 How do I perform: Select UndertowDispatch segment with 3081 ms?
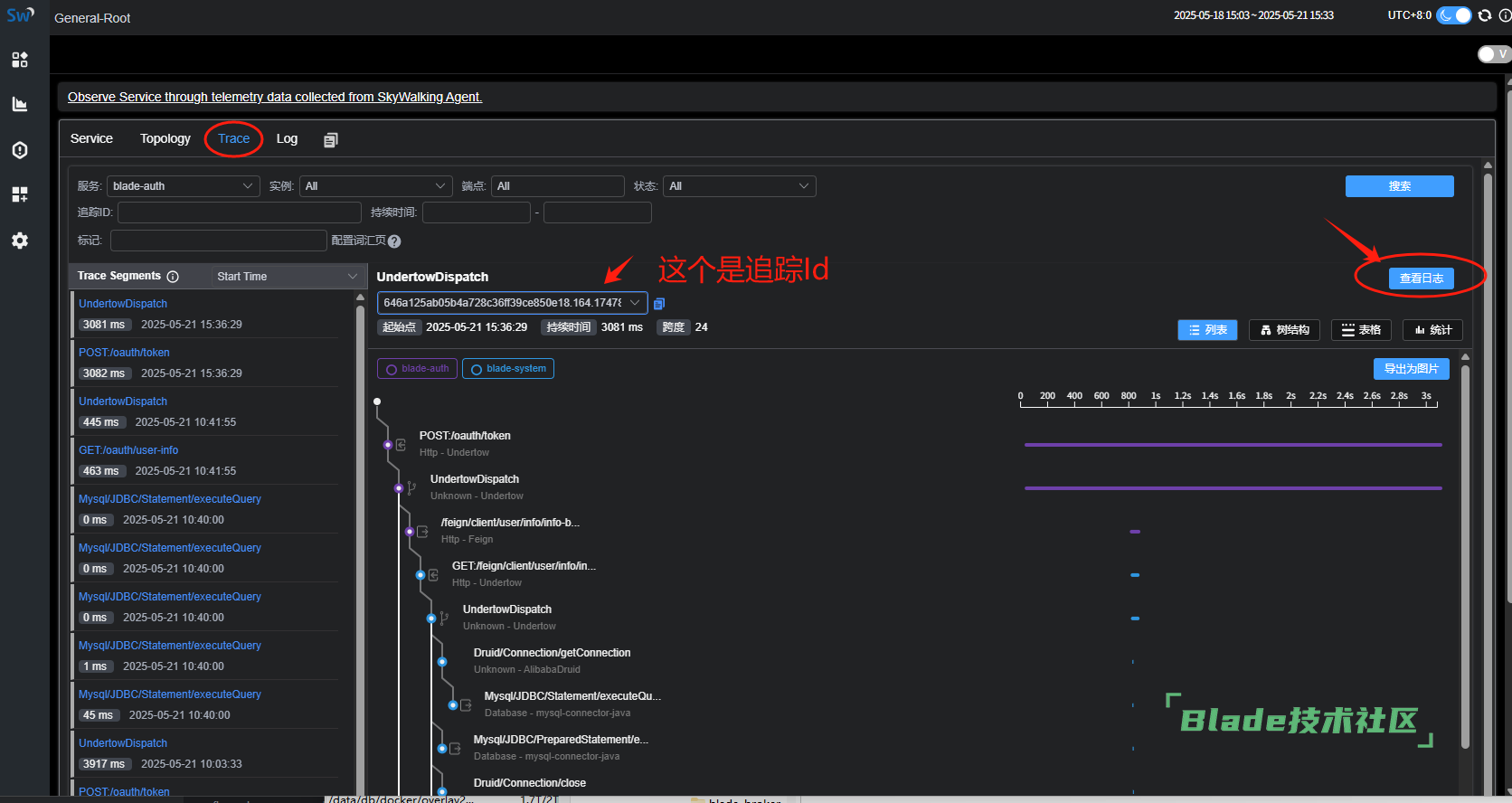click(205, 314)
